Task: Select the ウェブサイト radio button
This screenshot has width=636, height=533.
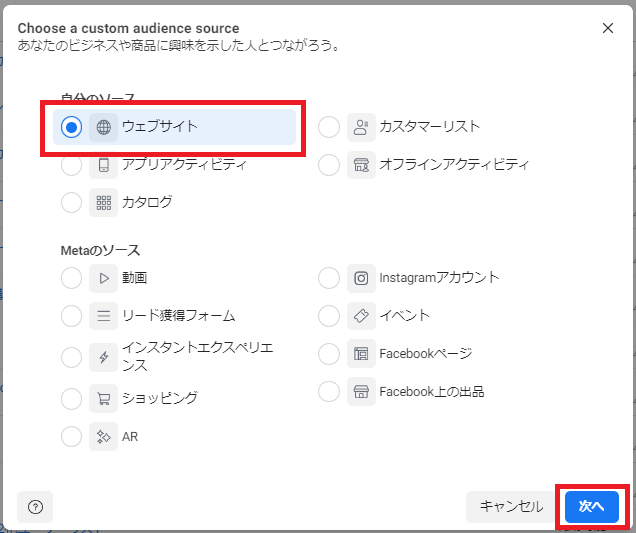Action: 71,127
